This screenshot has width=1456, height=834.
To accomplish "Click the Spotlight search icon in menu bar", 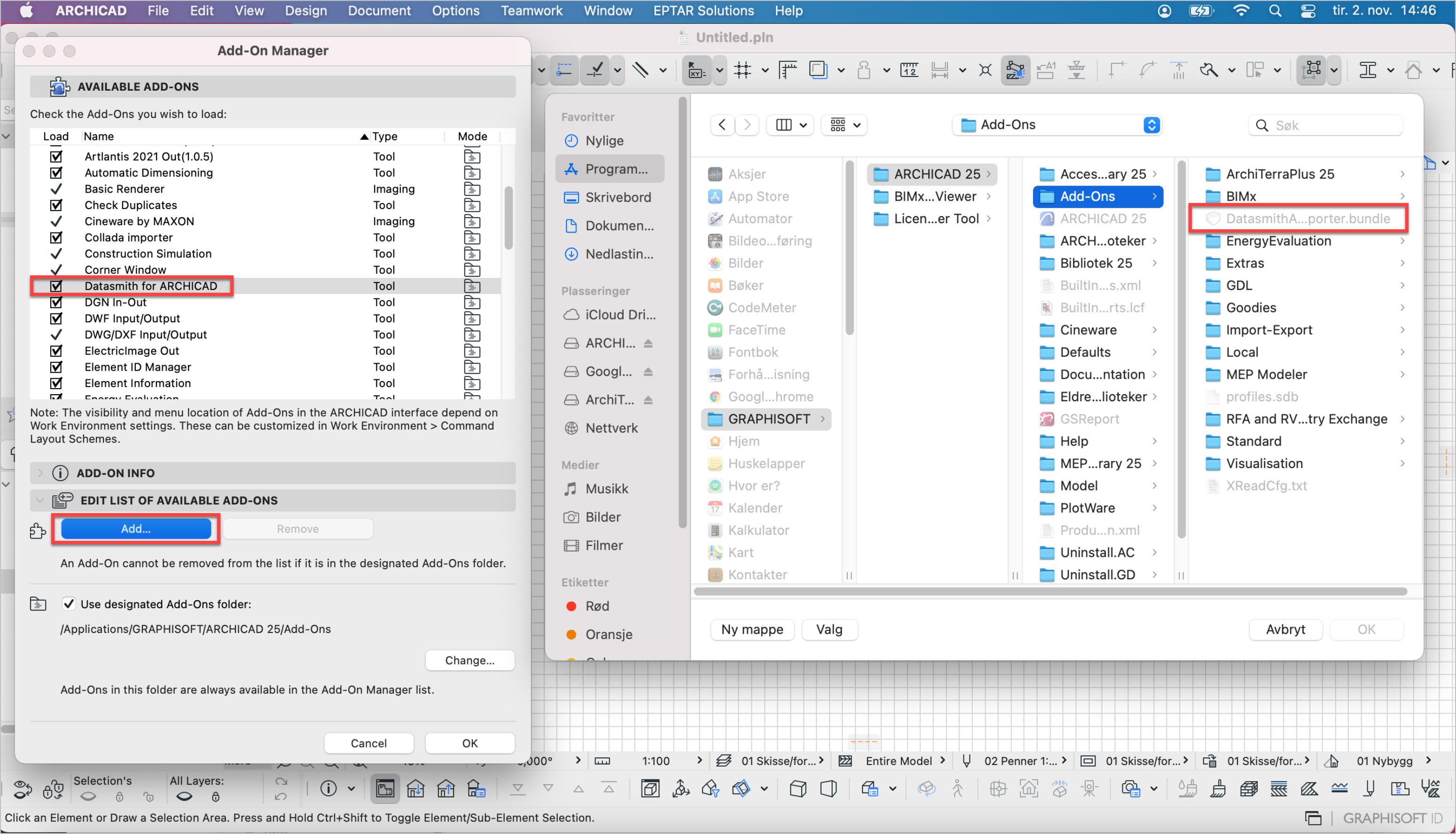I will [1275, 11].
